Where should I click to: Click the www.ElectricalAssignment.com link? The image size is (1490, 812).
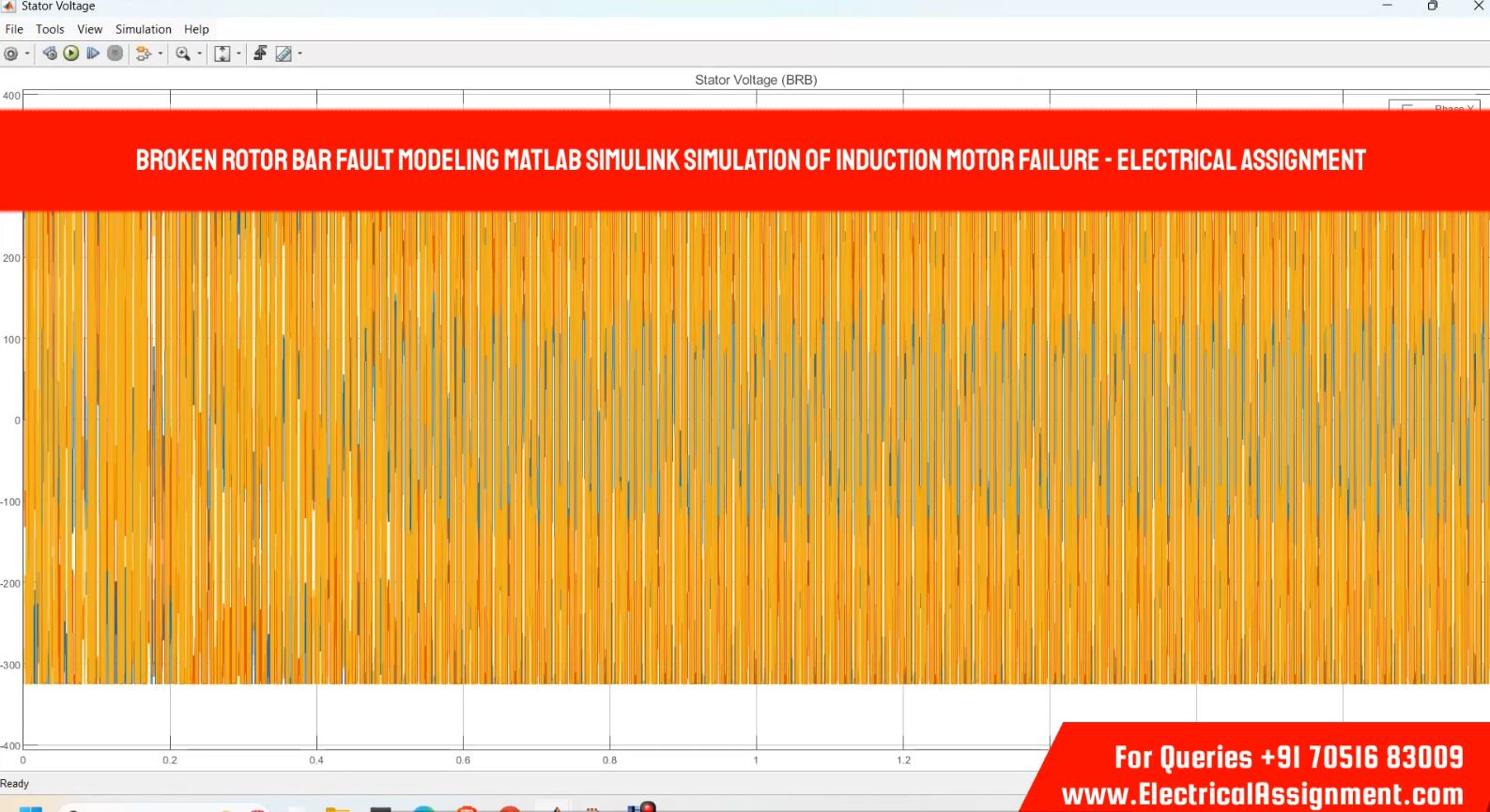pyautogui.click(x=1262, y=794)
